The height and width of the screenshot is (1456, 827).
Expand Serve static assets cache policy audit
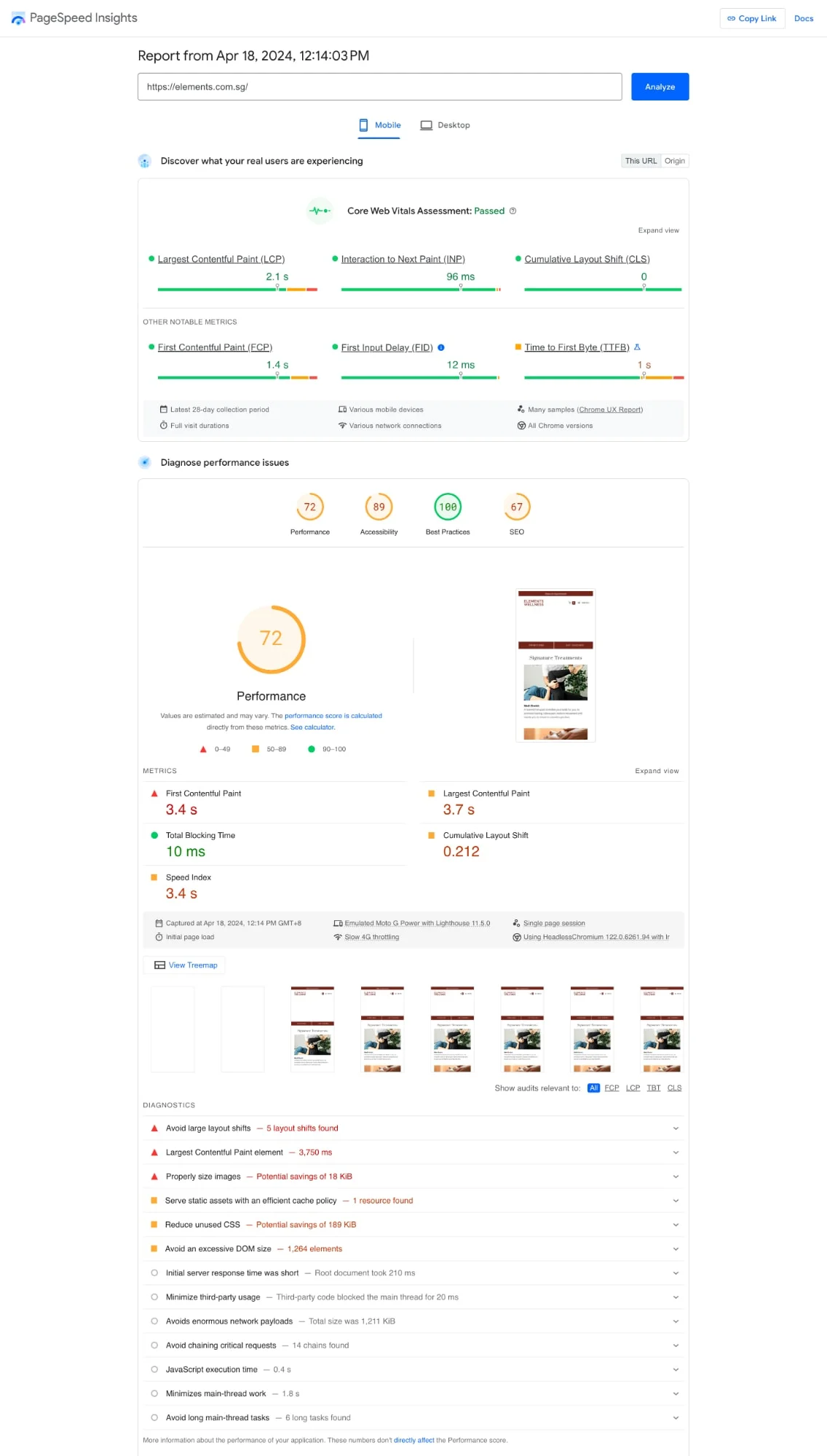click(x=413, y=1200)
